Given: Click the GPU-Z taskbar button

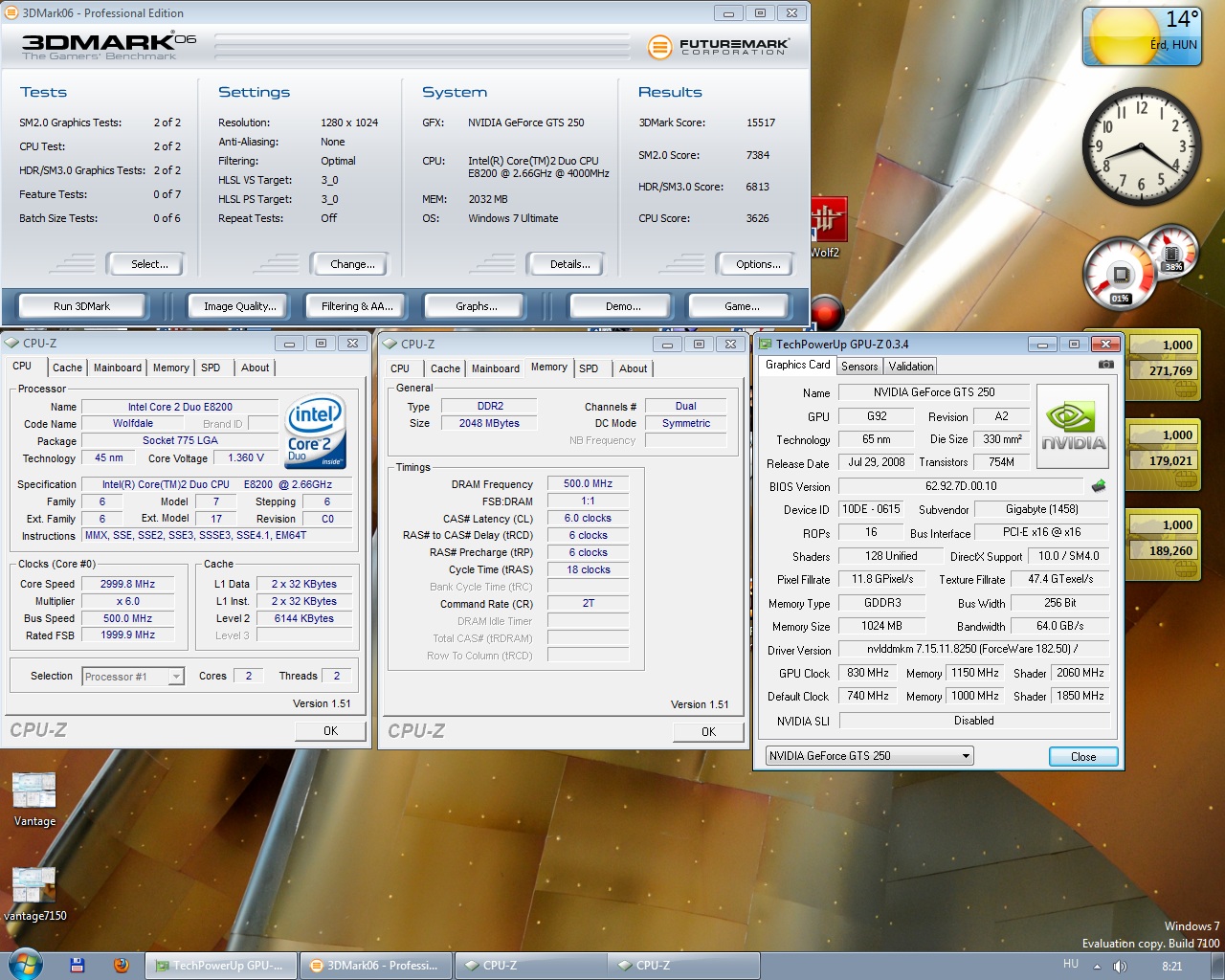Looking at the screenshot, I should coord(221,966).
